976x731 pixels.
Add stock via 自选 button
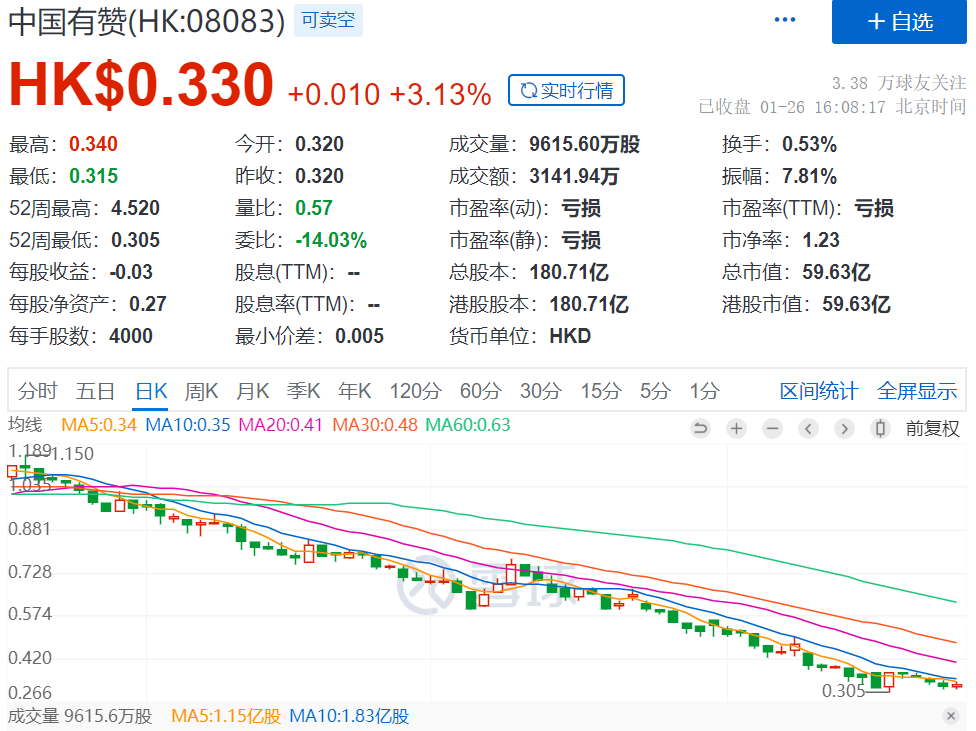pyautogui.click(x=899, y=22)
